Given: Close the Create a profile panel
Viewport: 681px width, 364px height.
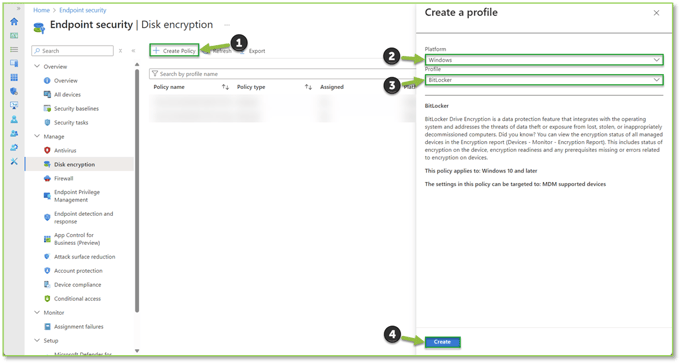Looking at the screenshot, I should tap(656, 13).
